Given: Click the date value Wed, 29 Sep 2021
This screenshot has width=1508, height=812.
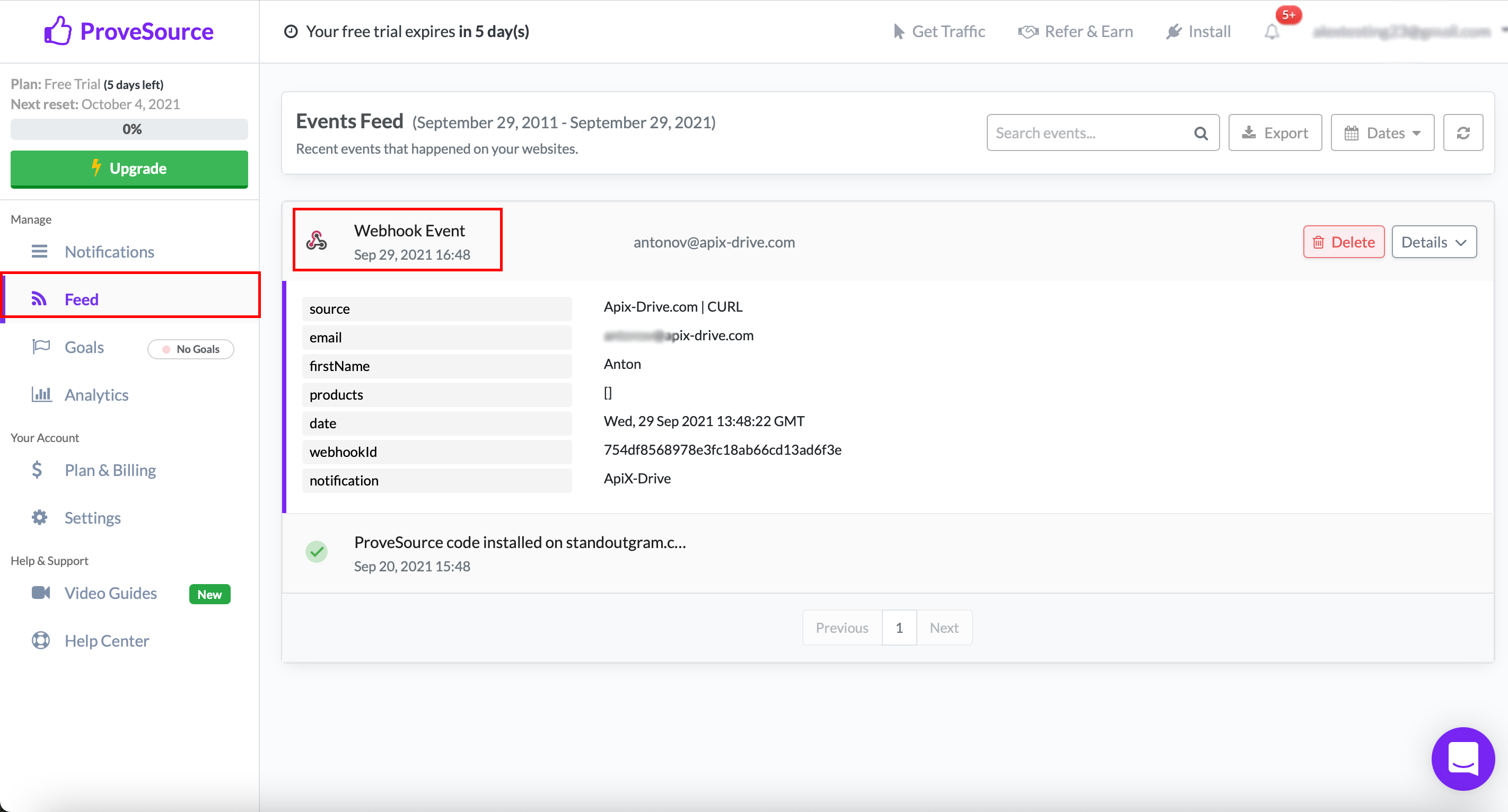Looking at the screenshot, I should coord(704,421).
